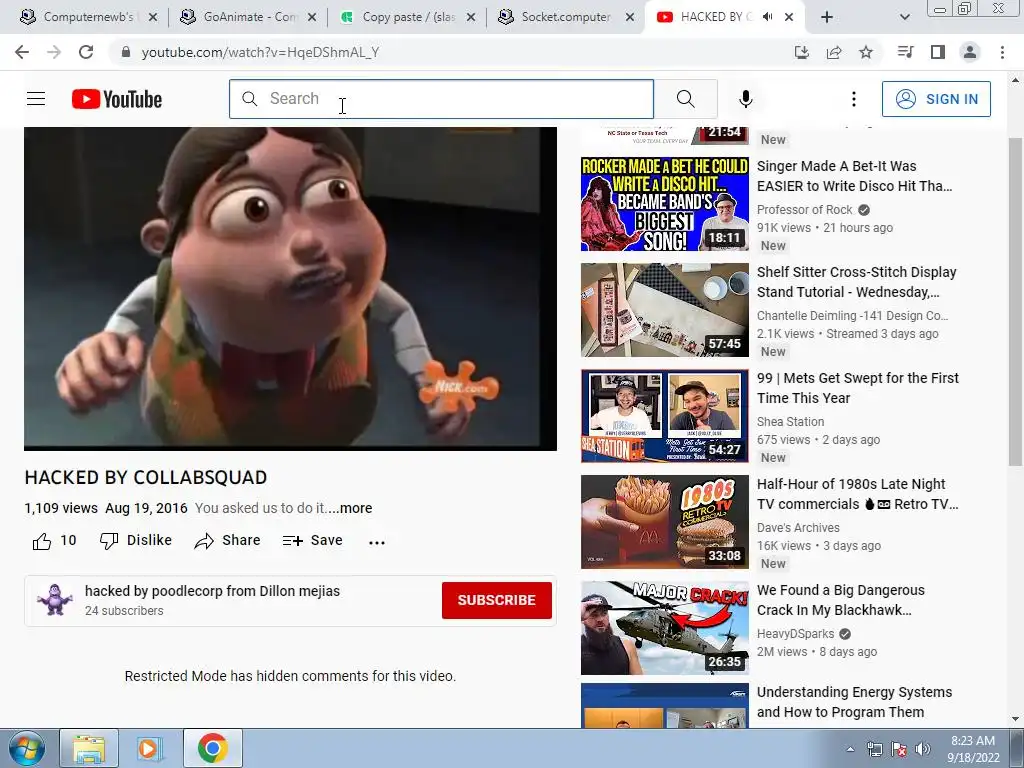Viewport: 1024px width, 768px height.
Task: Bookmark this tab with star icon
Action: tap(866, 52)
